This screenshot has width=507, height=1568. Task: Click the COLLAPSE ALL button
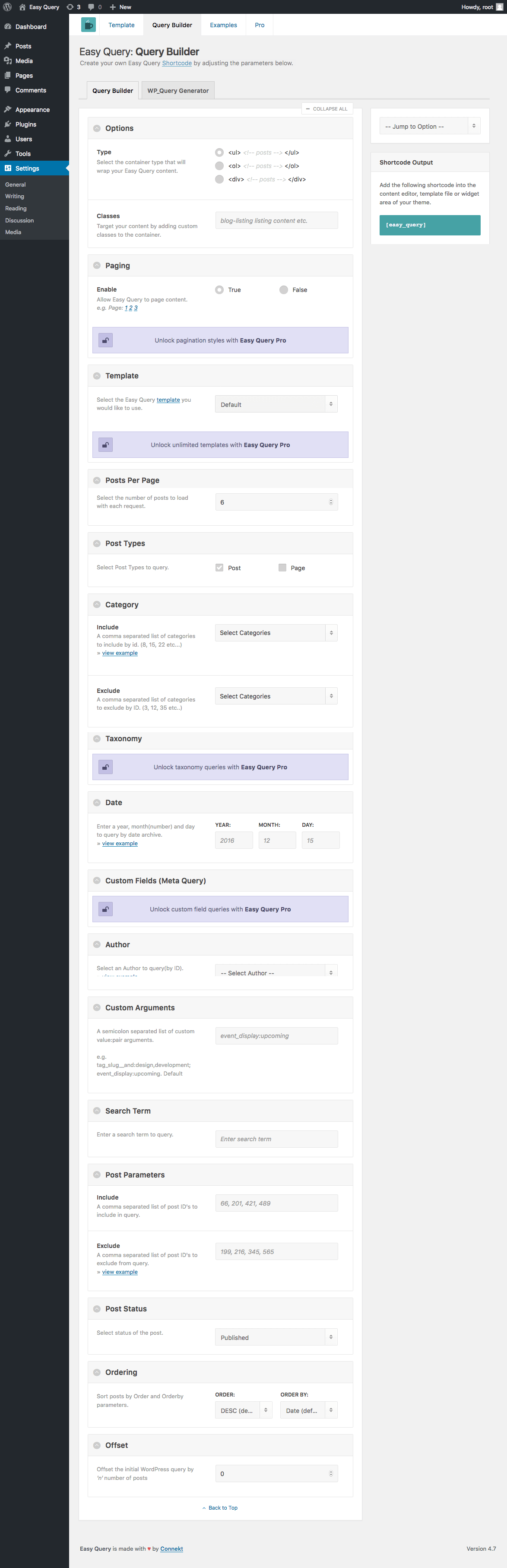click(327, 109)
